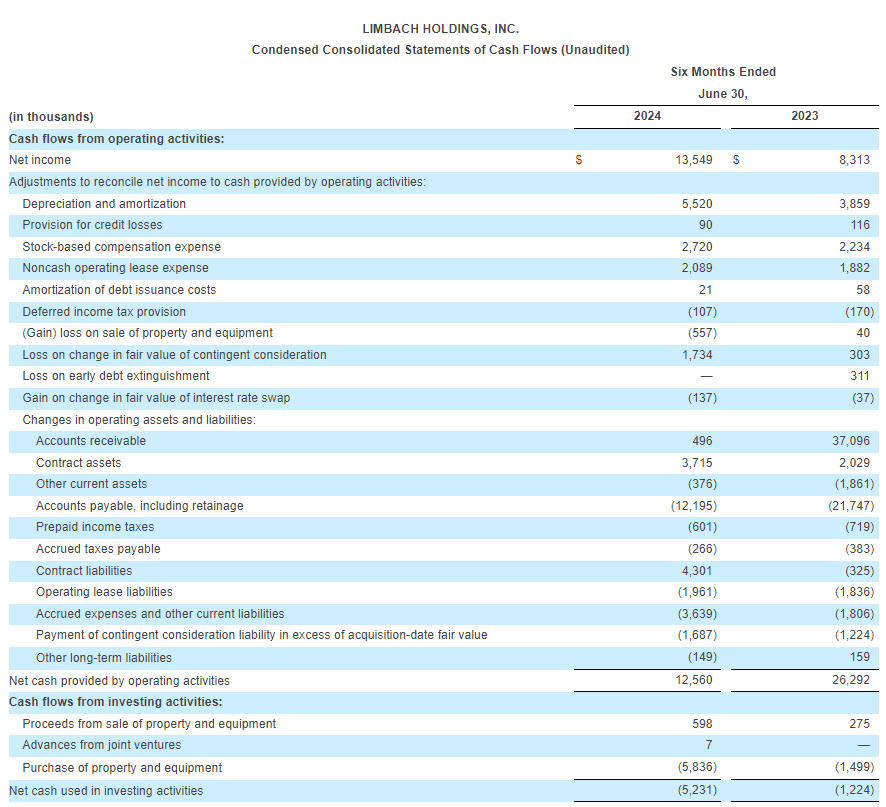Click Provision for credit losses label
The width and height of the screenshot is (886, 807).
click(92, 225)
